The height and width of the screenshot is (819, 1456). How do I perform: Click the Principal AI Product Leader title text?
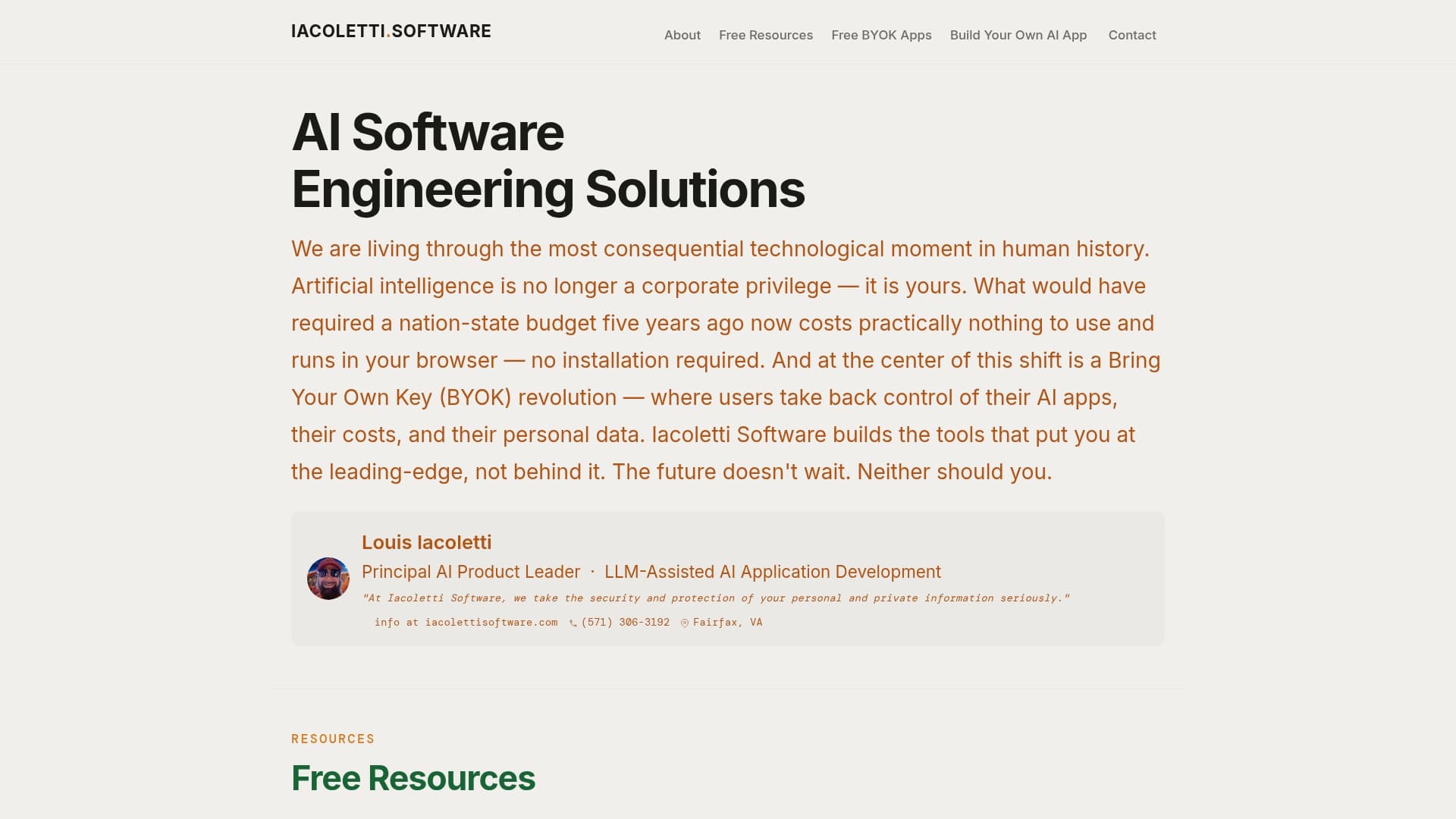(x=470, y=572)
